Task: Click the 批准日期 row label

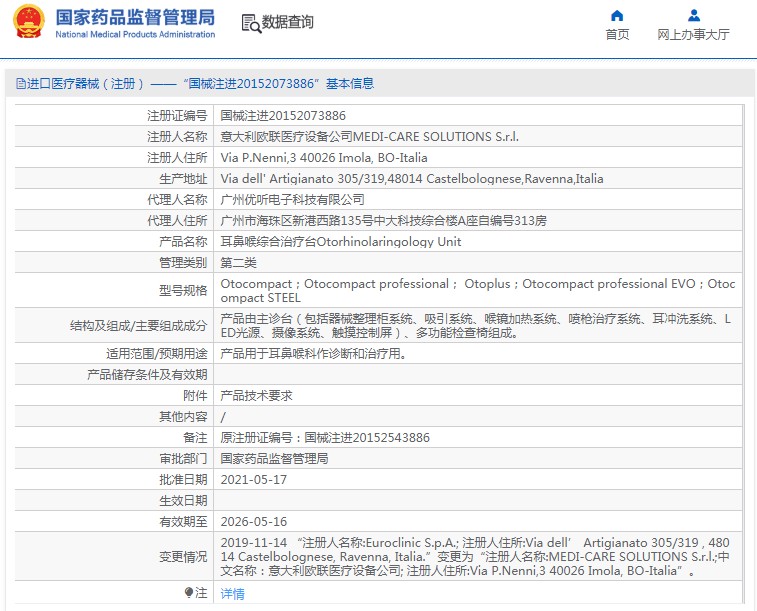Action: pos(183,480)
